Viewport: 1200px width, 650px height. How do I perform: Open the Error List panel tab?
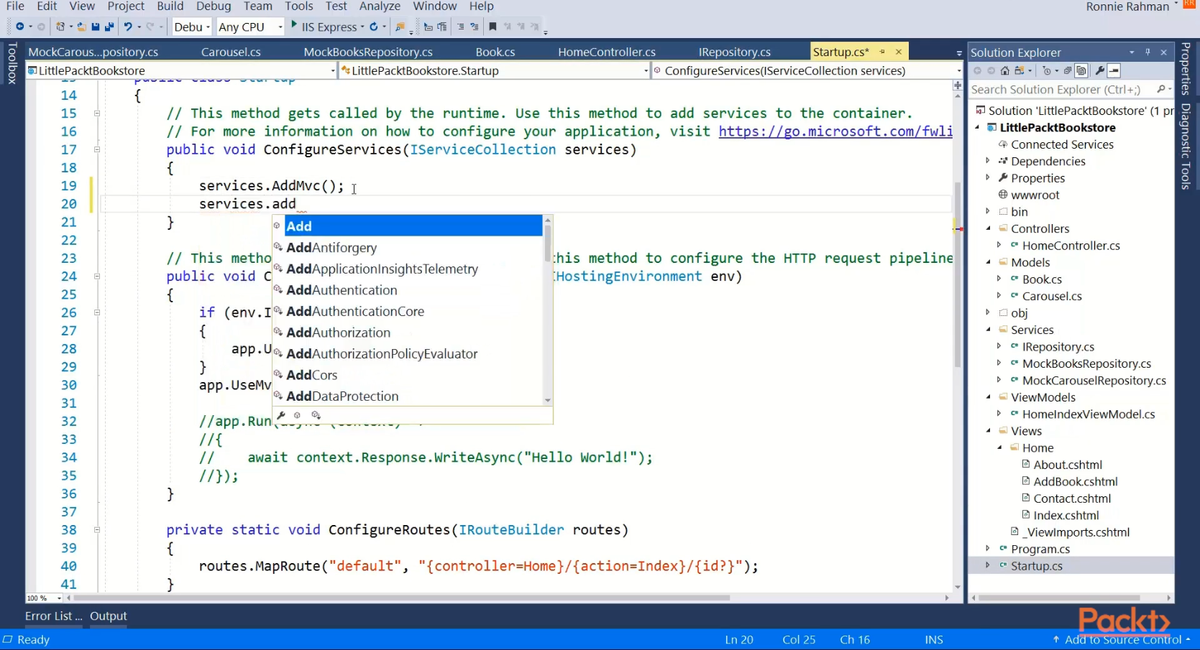coord(54,616)
